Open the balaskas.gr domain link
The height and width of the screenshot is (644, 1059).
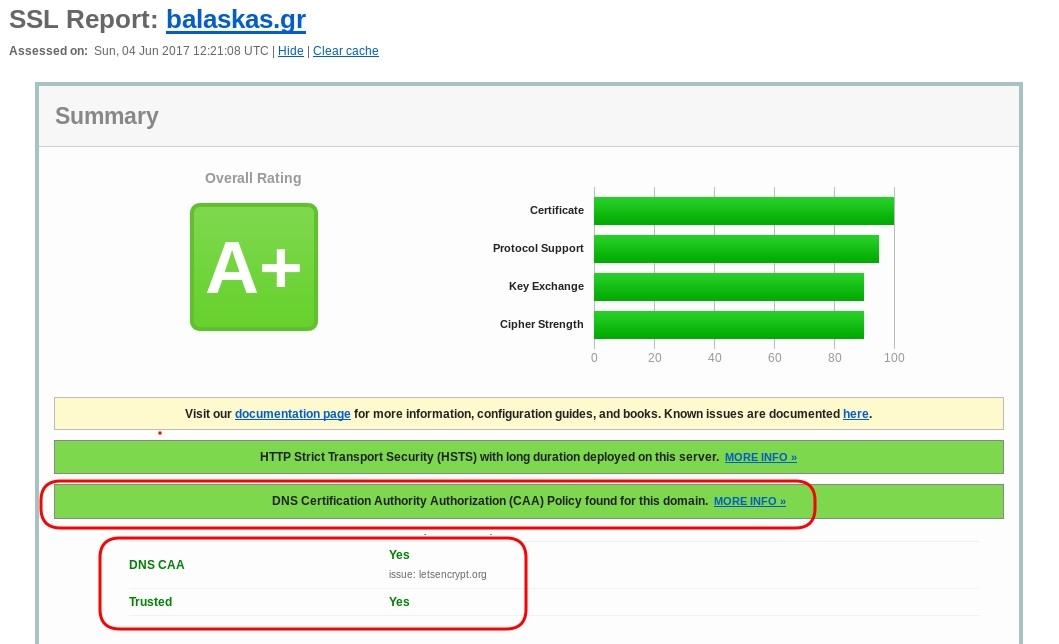(236, 19)
